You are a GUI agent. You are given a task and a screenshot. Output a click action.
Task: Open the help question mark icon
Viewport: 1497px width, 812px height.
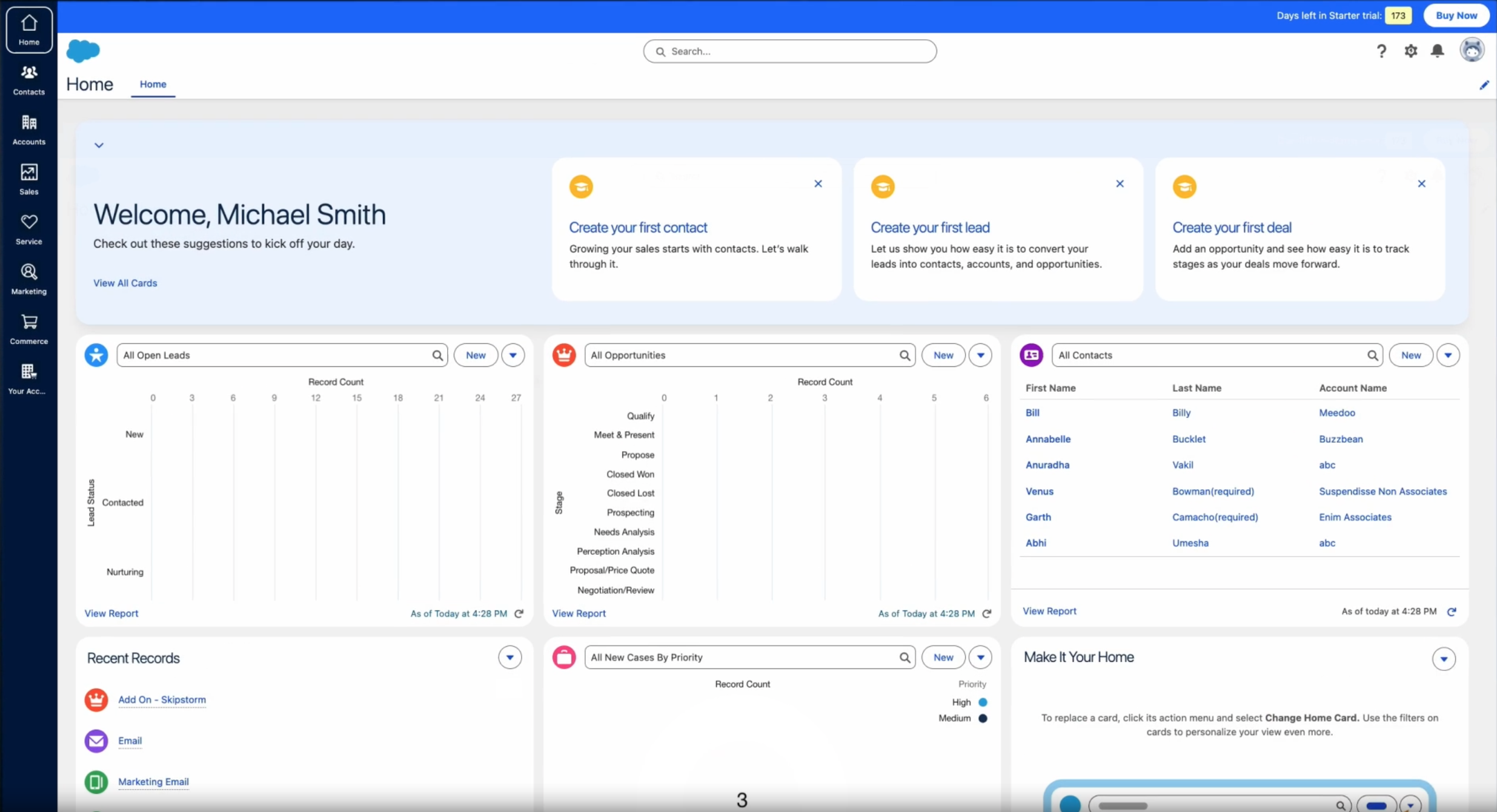(x=1381, y=51)
